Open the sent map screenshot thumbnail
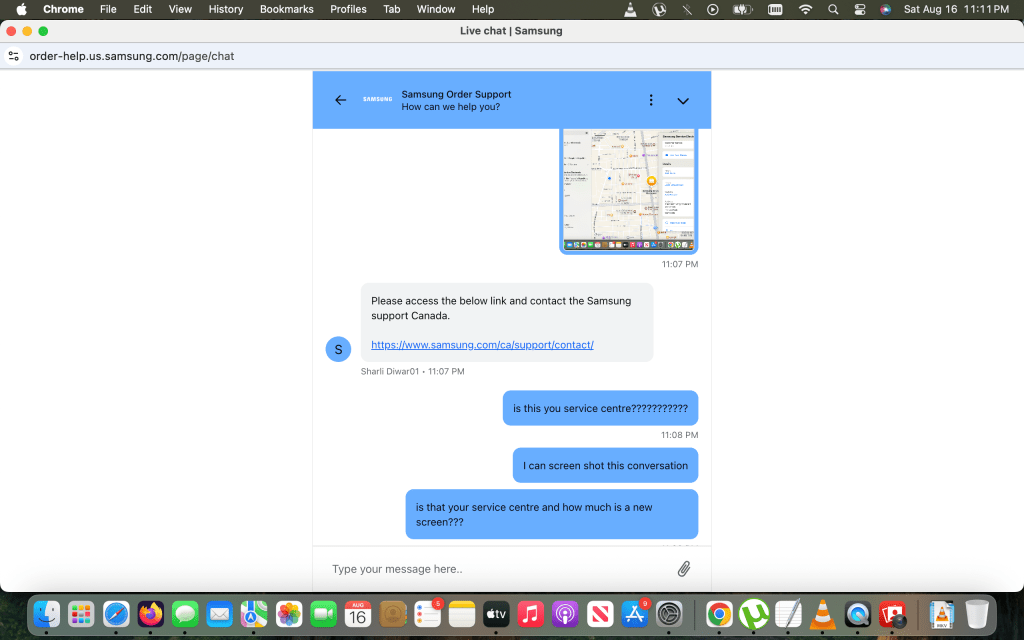This screenshot has height=640, width=1024. [628, 190]
